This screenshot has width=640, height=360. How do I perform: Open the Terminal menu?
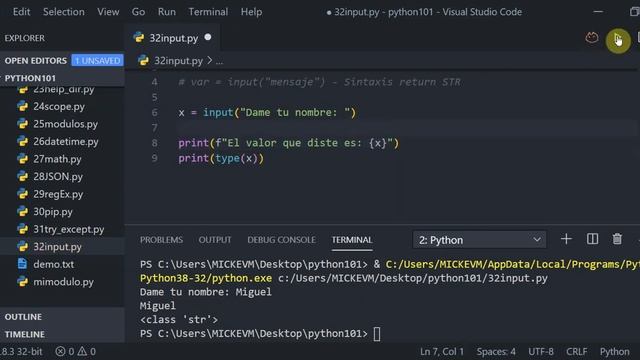pyautogui.click(x=208, y=12)
